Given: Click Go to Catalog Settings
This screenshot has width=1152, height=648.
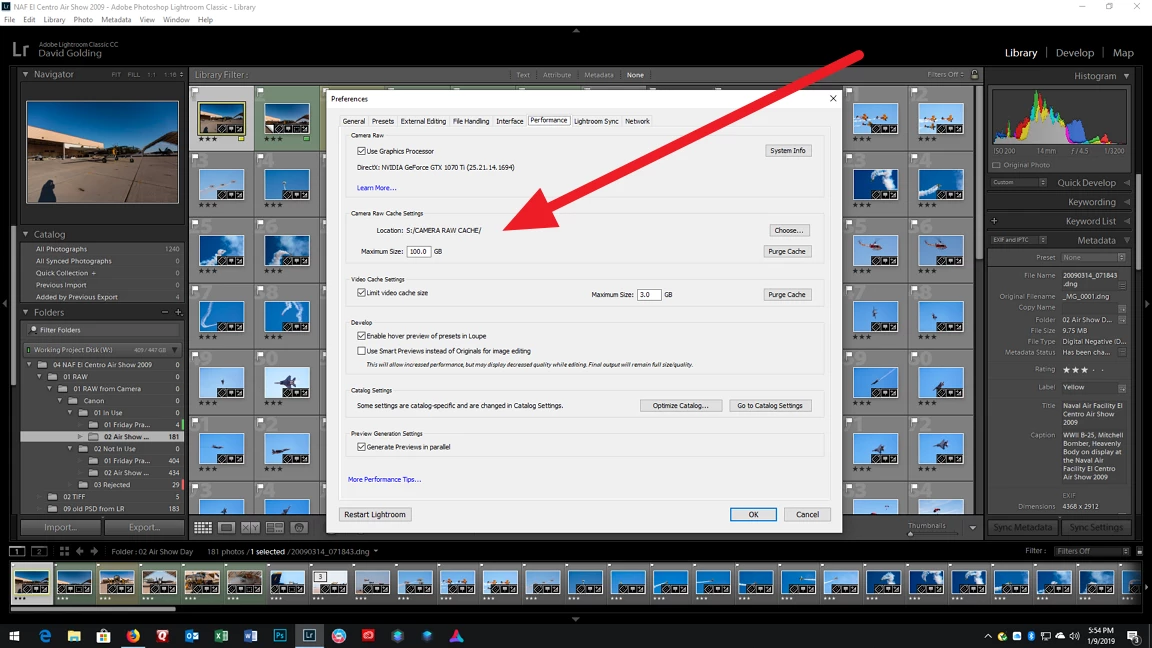Looking at the screenshot, I should (770, 406).
